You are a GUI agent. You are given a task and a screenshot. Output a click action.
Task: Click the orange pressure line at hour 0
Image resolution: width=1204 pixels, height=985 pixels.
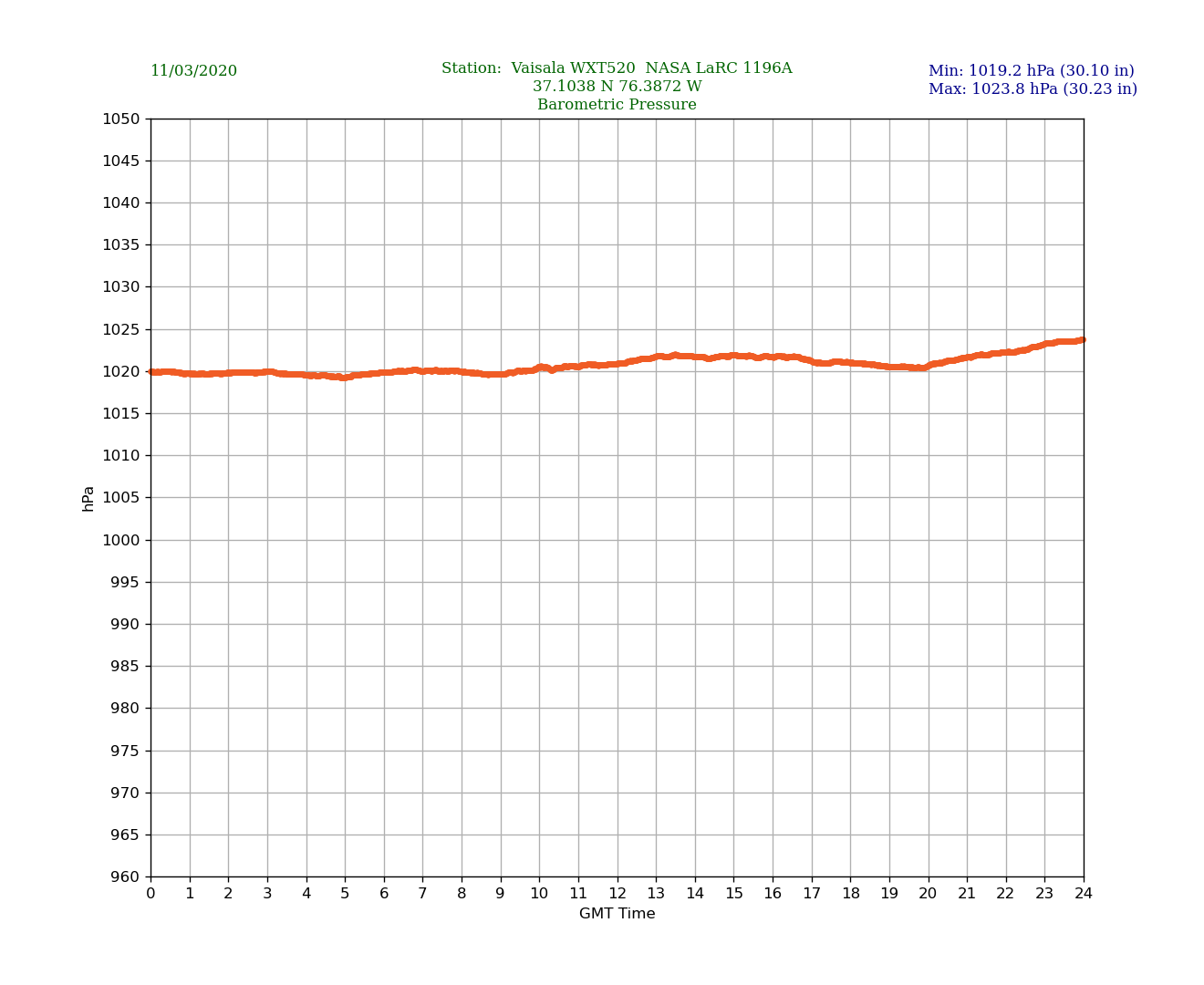pos(152,371)
